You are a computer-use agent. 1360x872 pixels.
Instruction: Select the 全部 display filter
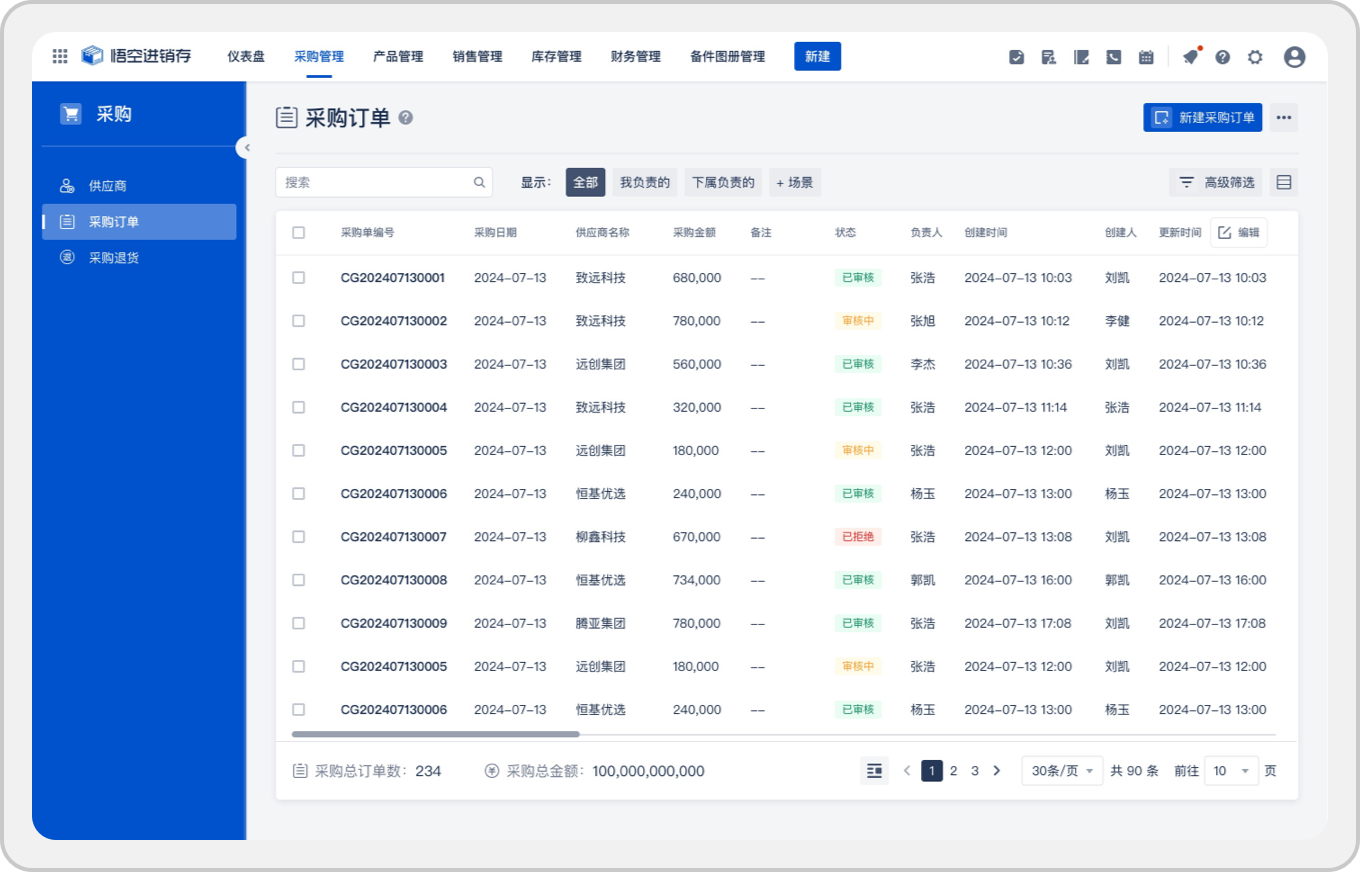click(x=586, y=182)
